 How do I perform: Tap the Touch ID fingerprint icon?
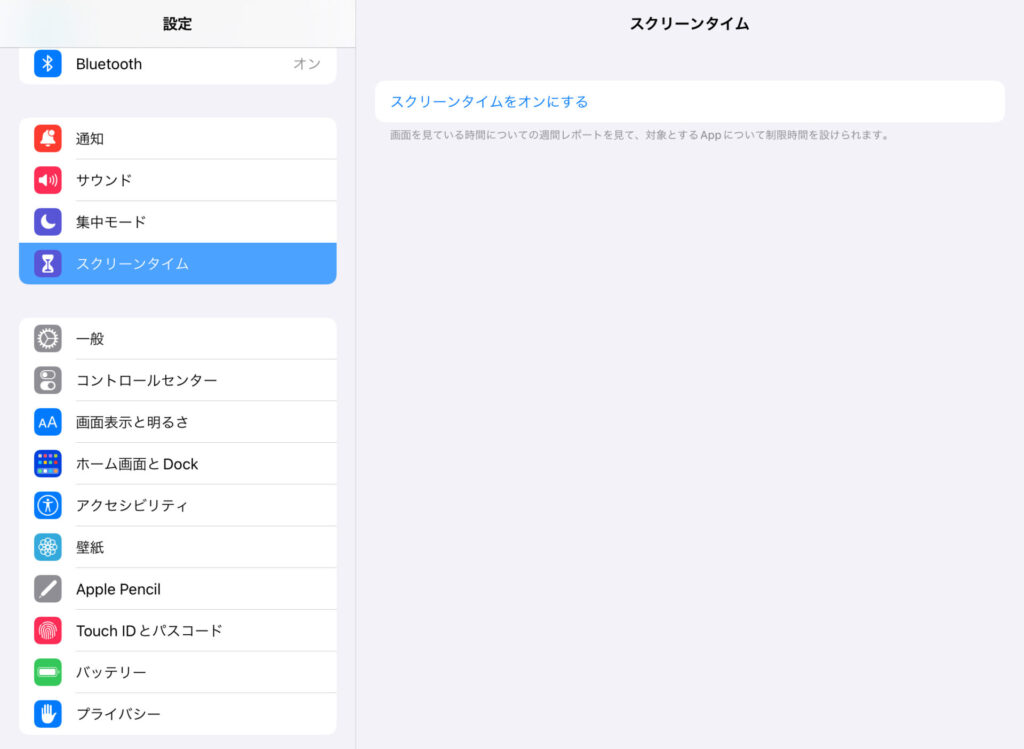coord(48,631)
